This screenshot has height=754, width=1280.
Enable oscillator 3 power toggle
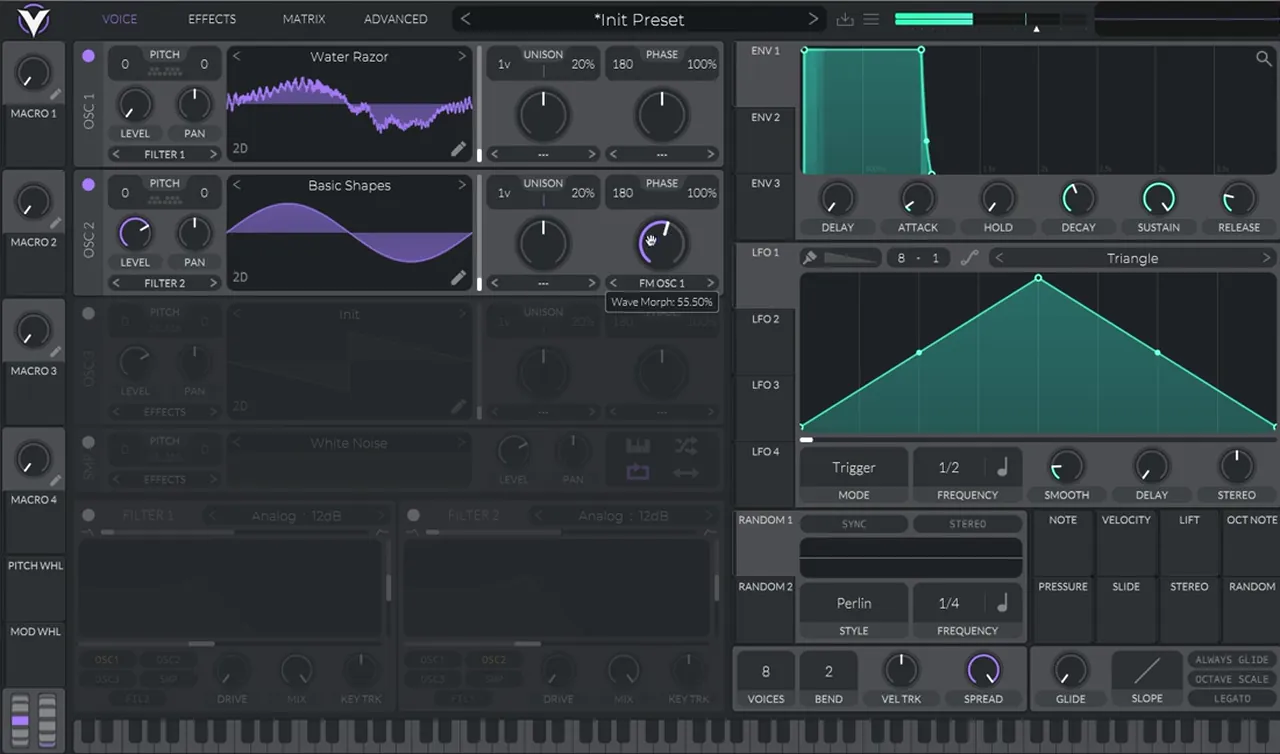point(88,313)
